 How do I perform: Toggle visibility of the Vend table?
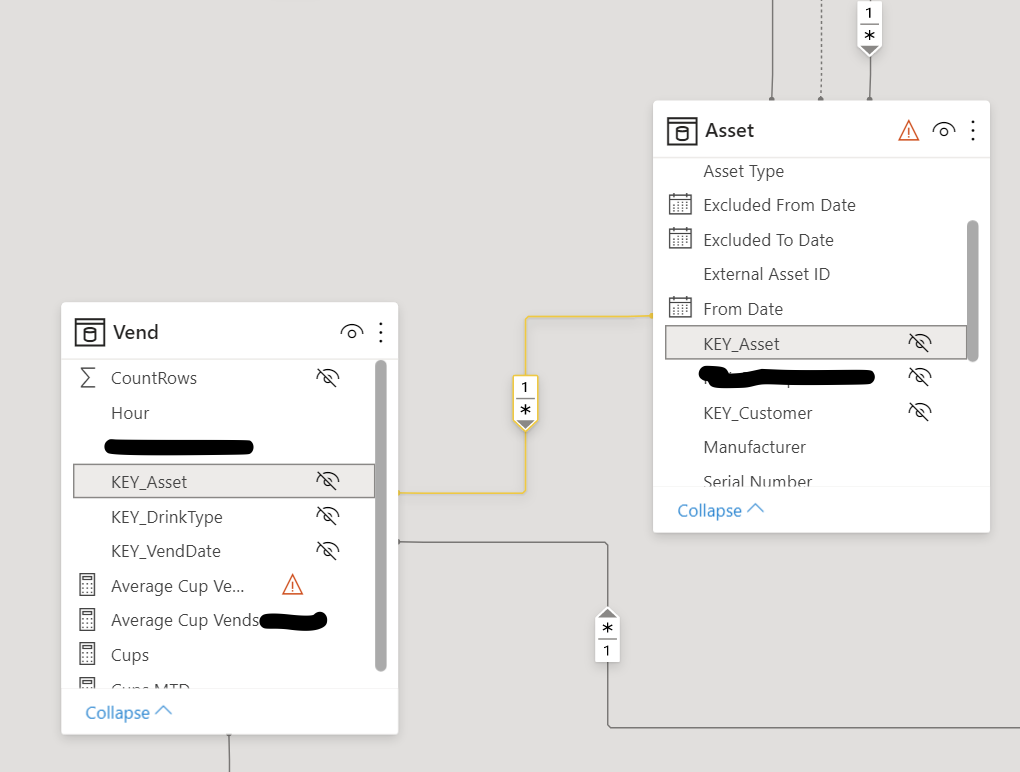click(352, 332)
